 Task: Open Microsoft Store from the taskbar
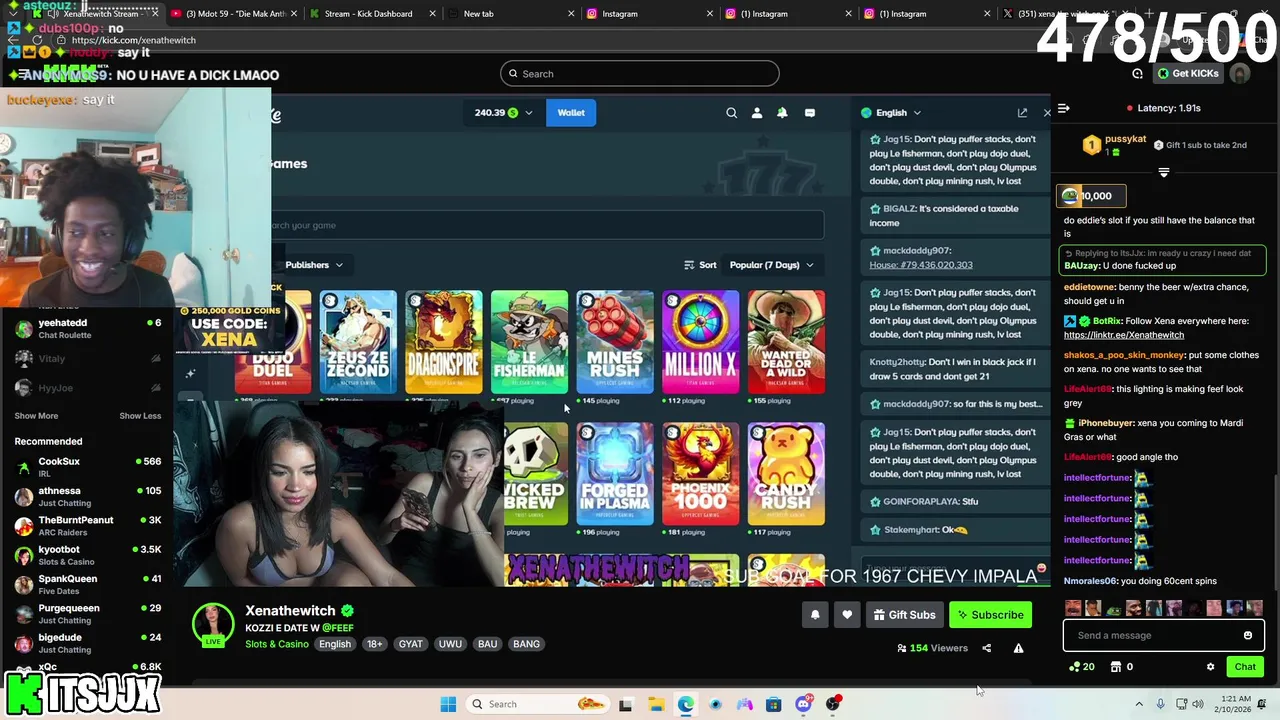tap(773, 704)
